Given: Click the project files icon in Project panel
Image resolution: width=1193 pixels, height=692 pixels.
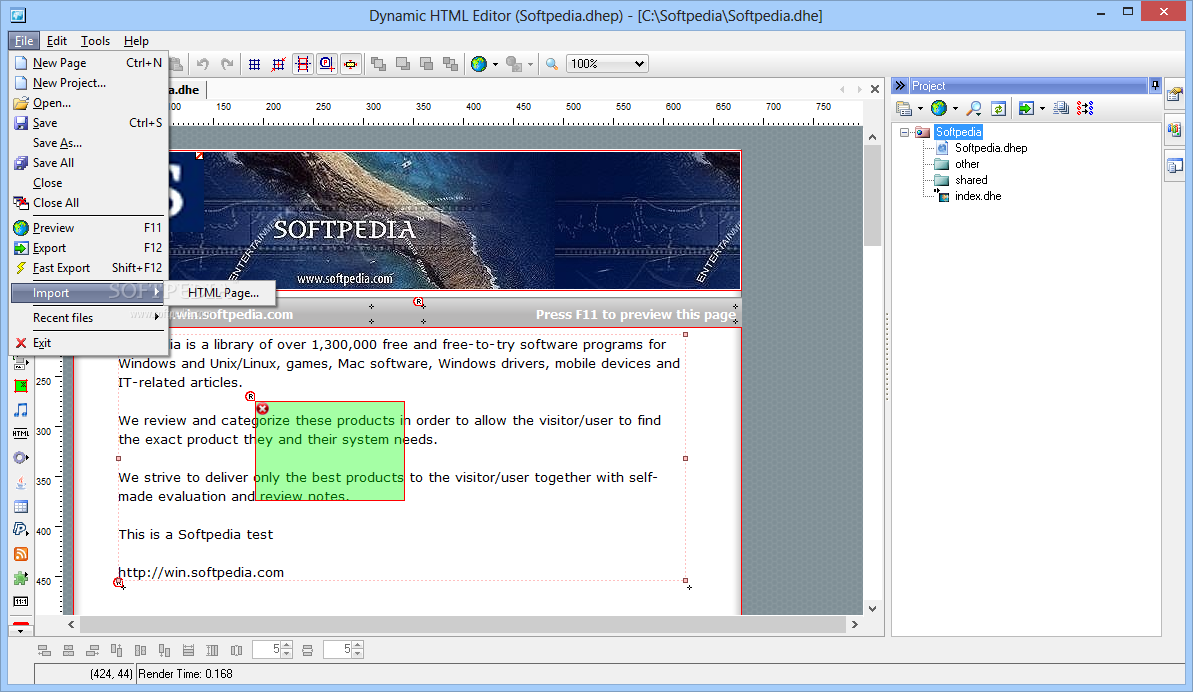Looking at the screenshot, I should pos(904,109).
